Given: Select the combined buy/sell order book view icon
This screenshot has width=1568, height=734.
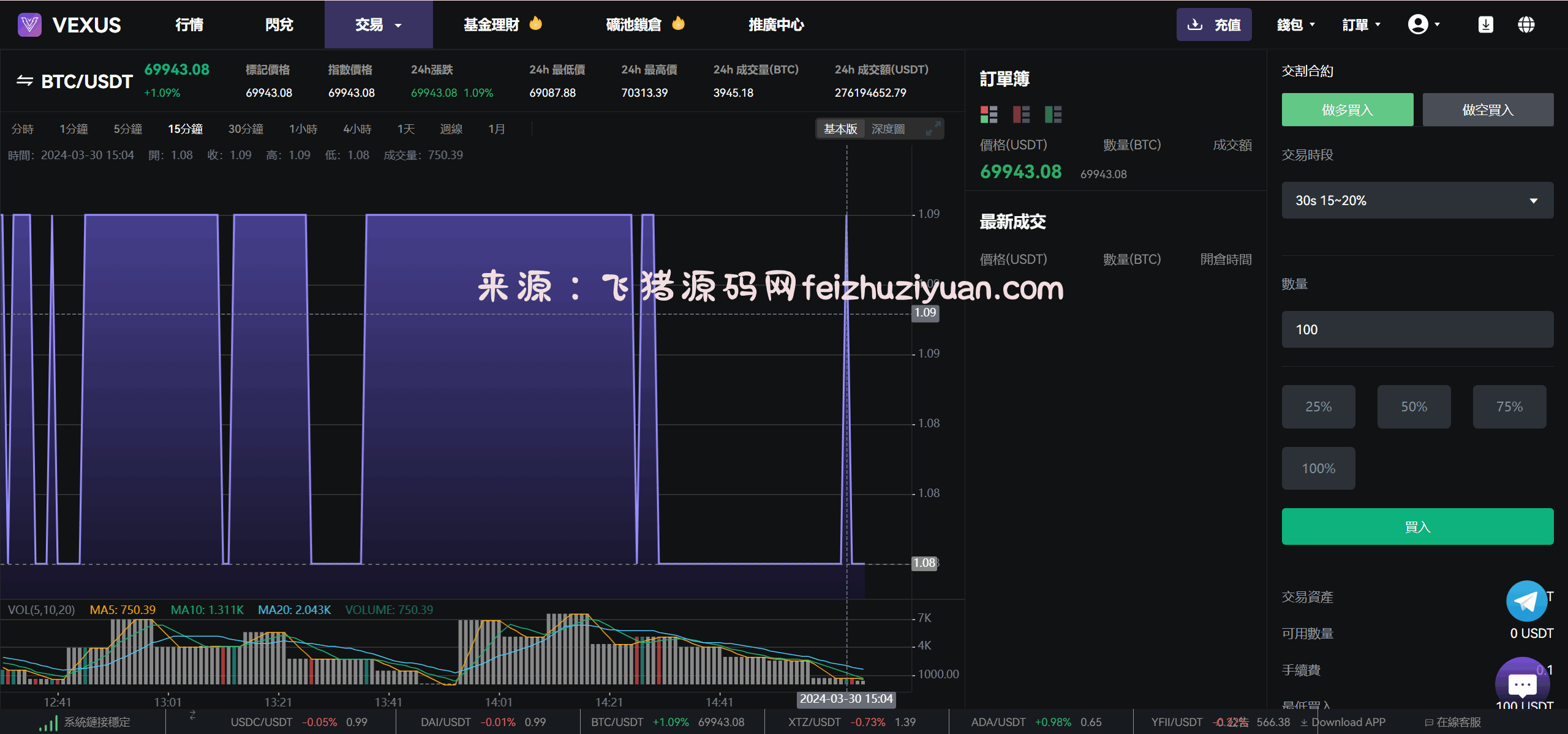Looking at the screenshot, I should click(x=989, y=114).
